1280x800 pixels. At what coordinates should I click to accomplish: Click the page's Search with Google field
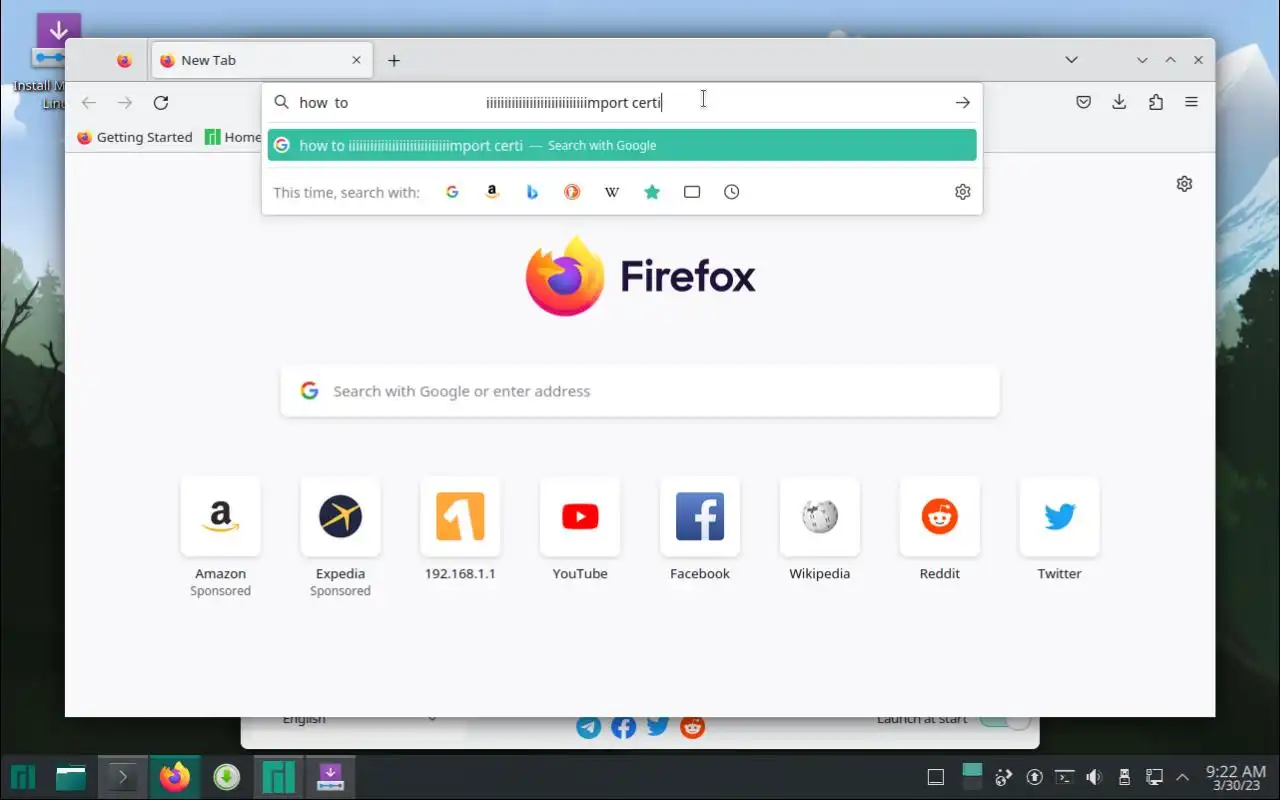[640, 391]
